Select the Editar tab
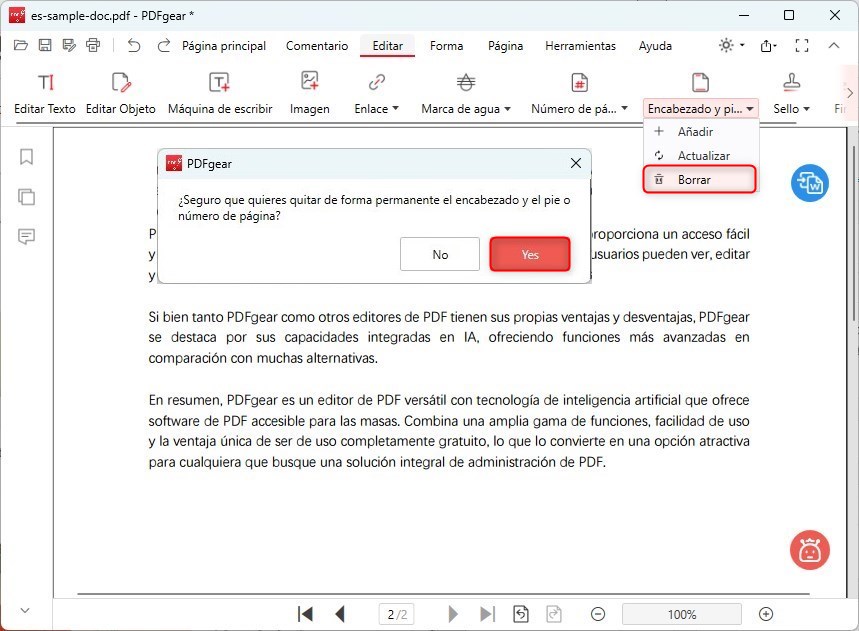Viewport: 859px width, 631px height. coord(388,46)
